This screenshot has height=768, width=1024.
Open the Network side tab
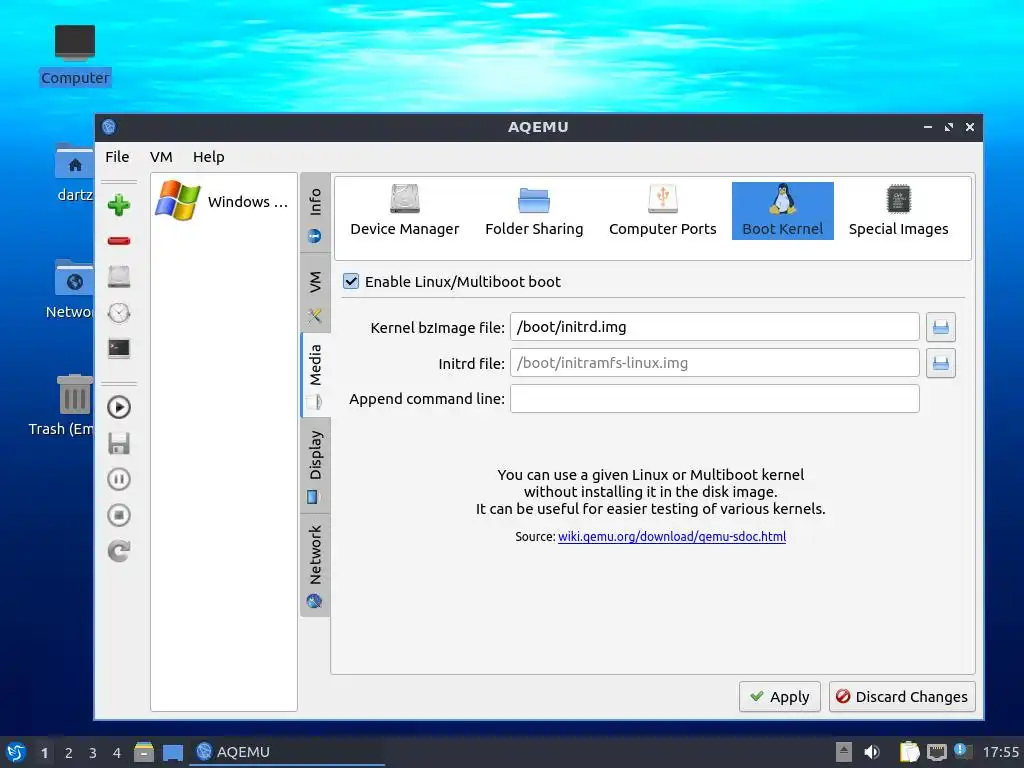point(315,566)
